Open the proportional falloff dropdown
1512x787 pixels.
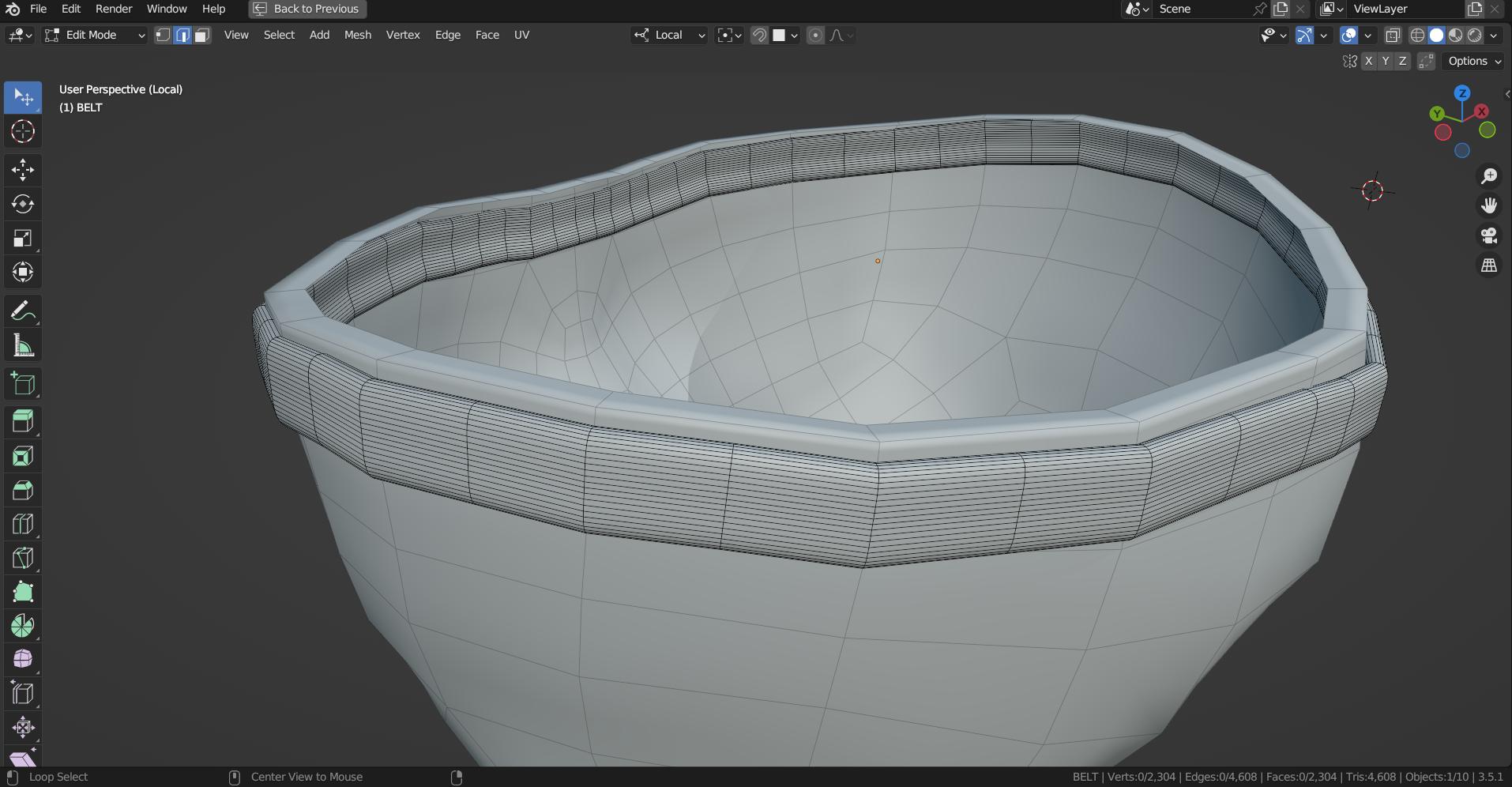click(841, 35)
